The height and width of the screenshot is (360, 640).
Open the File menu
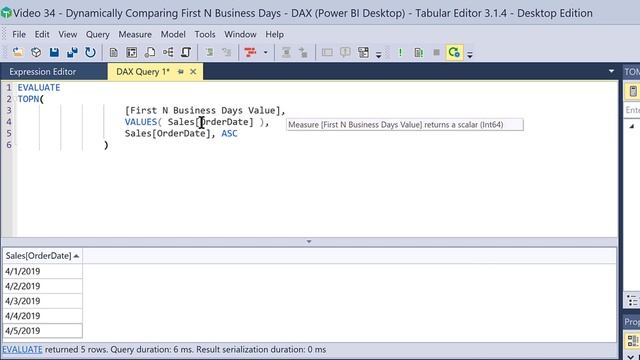[x=19, y=34]
